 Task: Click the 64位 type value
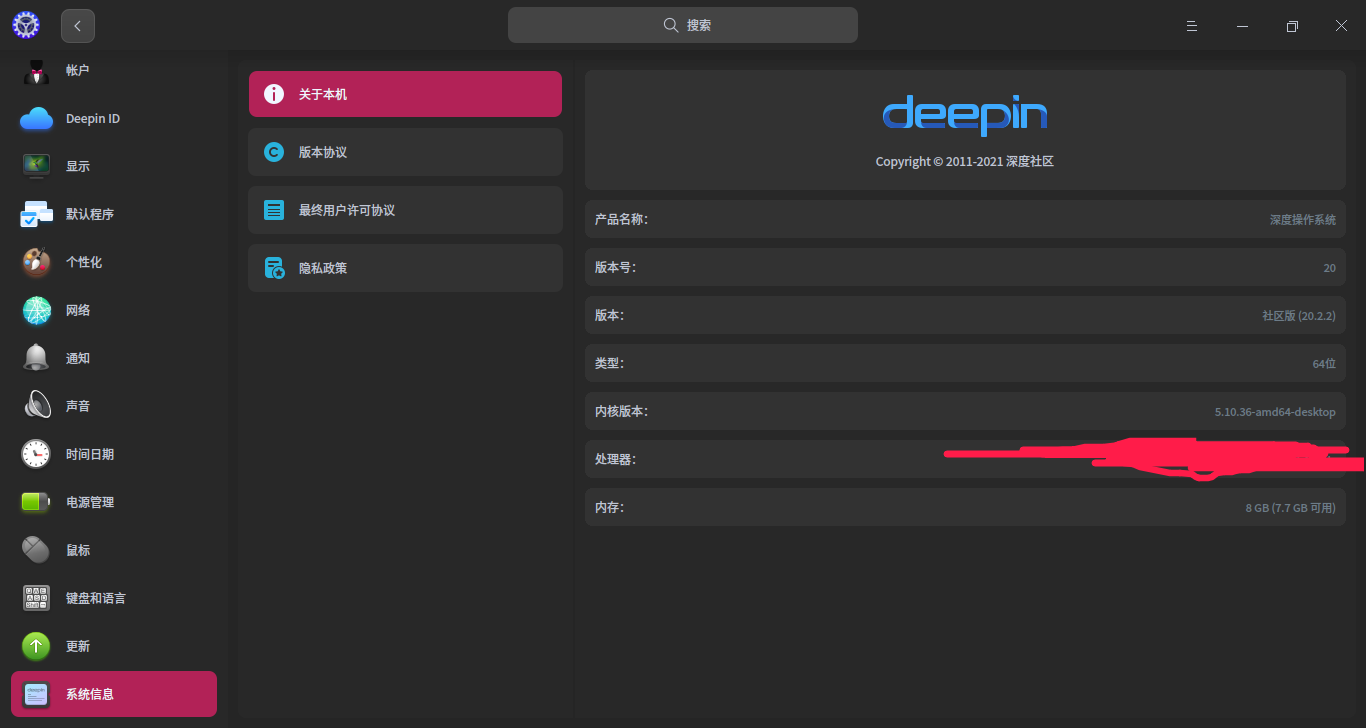point(1324,364)
